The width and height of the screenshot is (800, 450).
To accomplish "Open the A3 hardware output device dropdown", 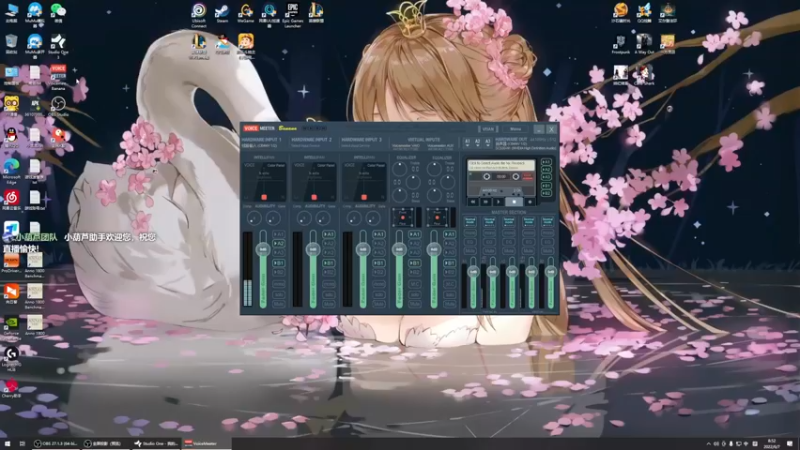I will pyautogui.click(x=488, y=142).
